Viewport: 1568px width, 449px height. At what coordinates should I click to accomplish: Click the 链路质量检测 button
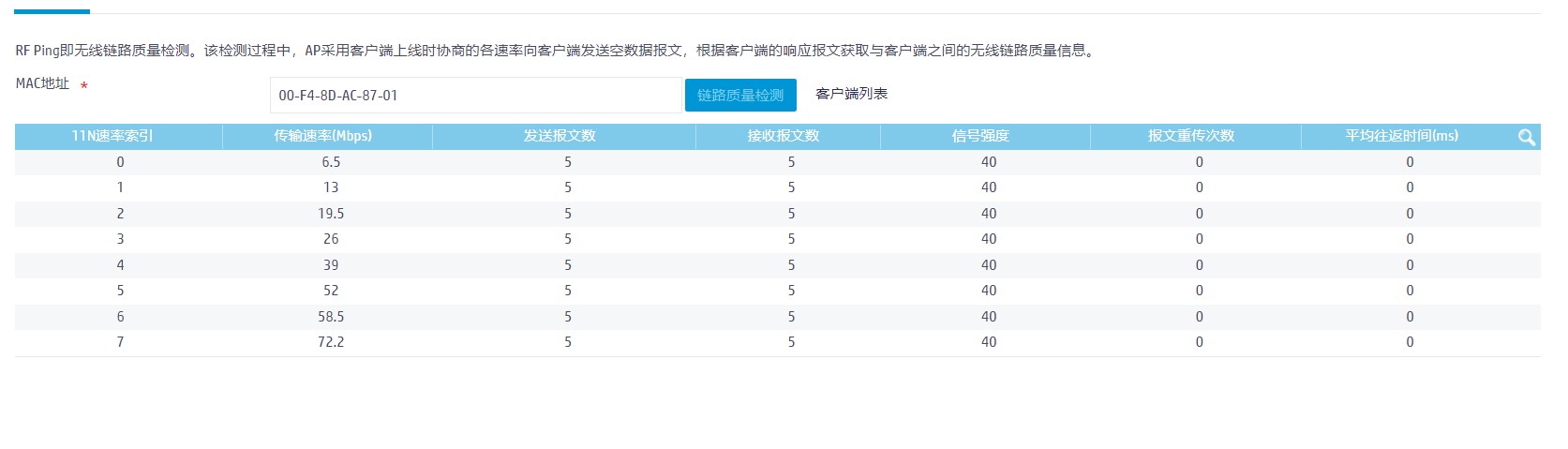[x=740, y=95]
